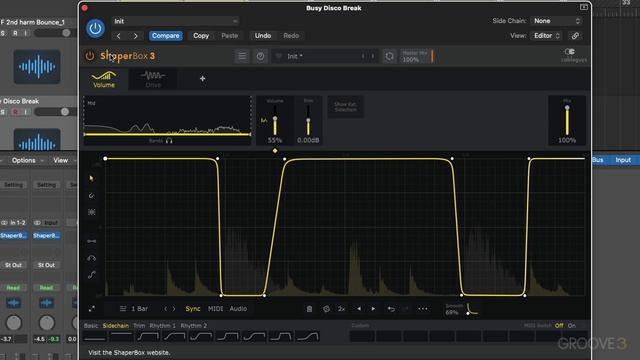This screenshot has width=640, height=360.
Task: Set MIDI Switch to On
Action: click(x=572, y=326)
